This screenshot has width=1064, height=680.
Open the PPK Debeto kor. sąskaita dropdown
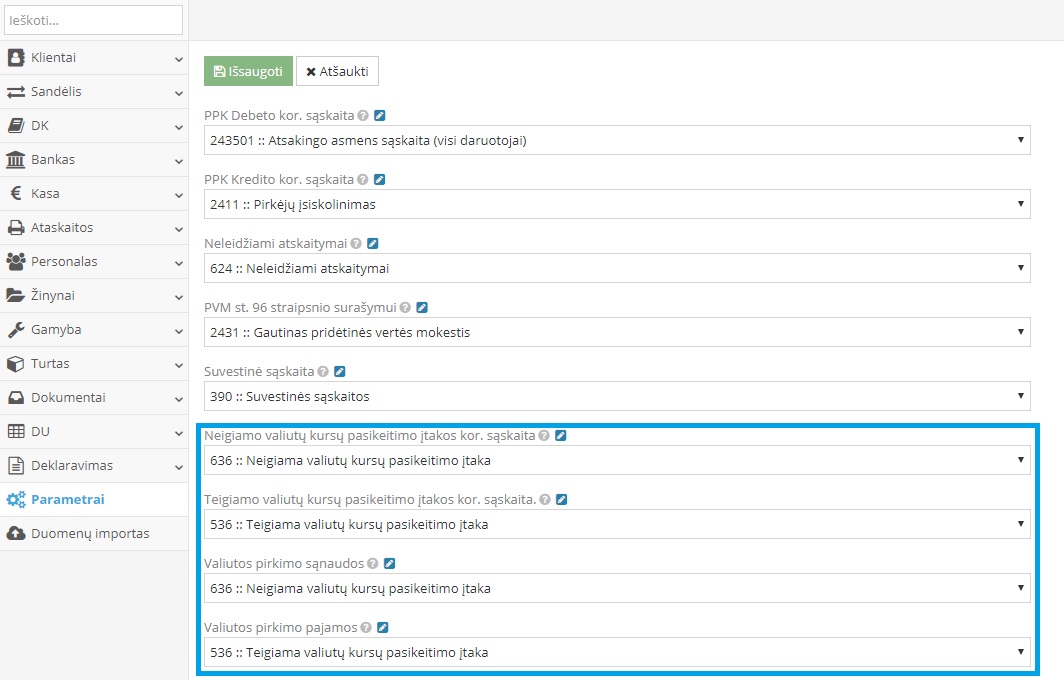[616, 140]
